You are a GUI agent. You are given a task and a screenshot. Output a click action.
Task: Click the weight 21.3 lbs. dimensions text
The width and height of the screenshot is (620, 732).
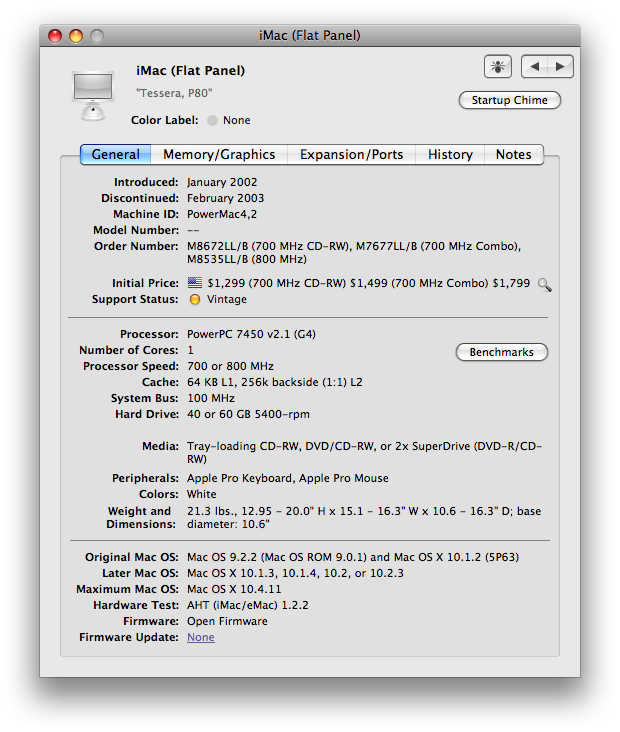(x=364, y=518)
